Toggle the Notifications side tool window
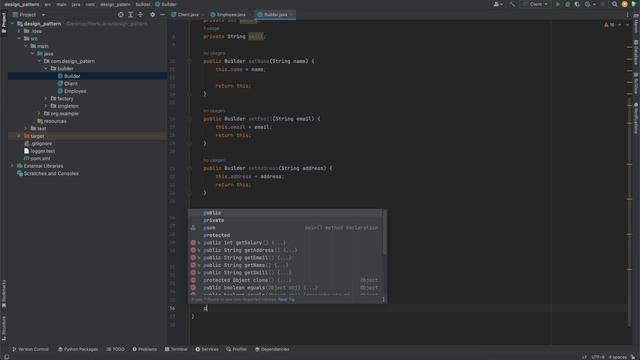Screen dimensions: 640x360 coord(636,118)
